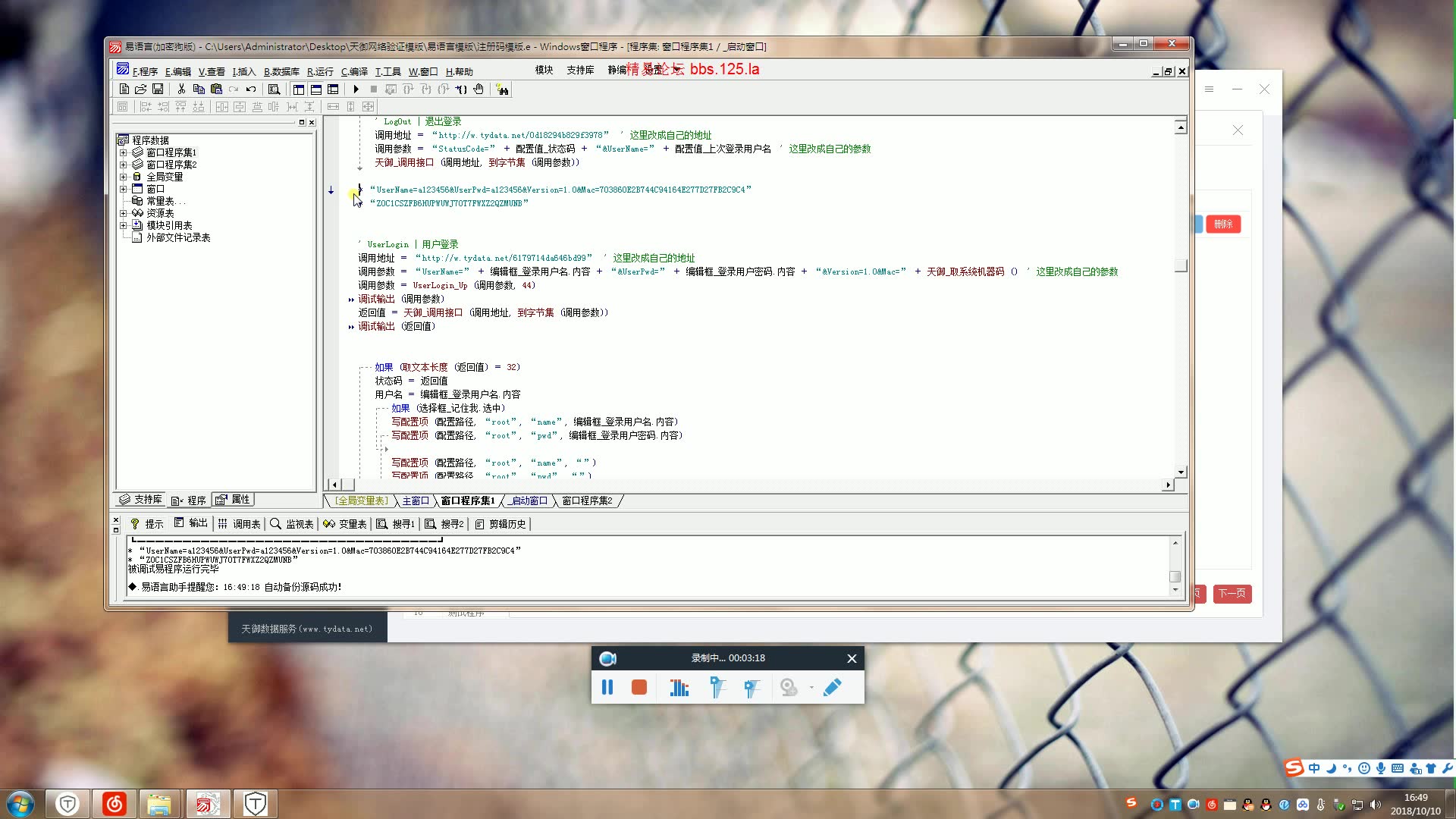This screenshot has height=819, width=1456.
Task: Click the 下一页 button in background window
Action: point(1232,594)
